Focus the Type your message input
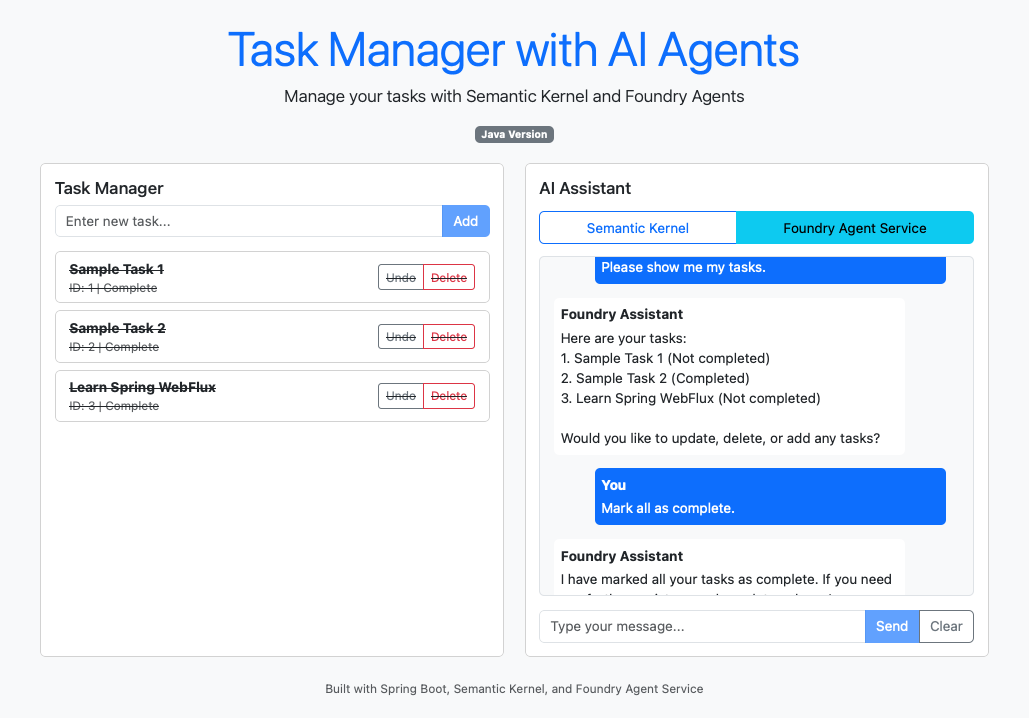Image resolution: width=1029 pixels, height=718 pixels. point(702,626)
